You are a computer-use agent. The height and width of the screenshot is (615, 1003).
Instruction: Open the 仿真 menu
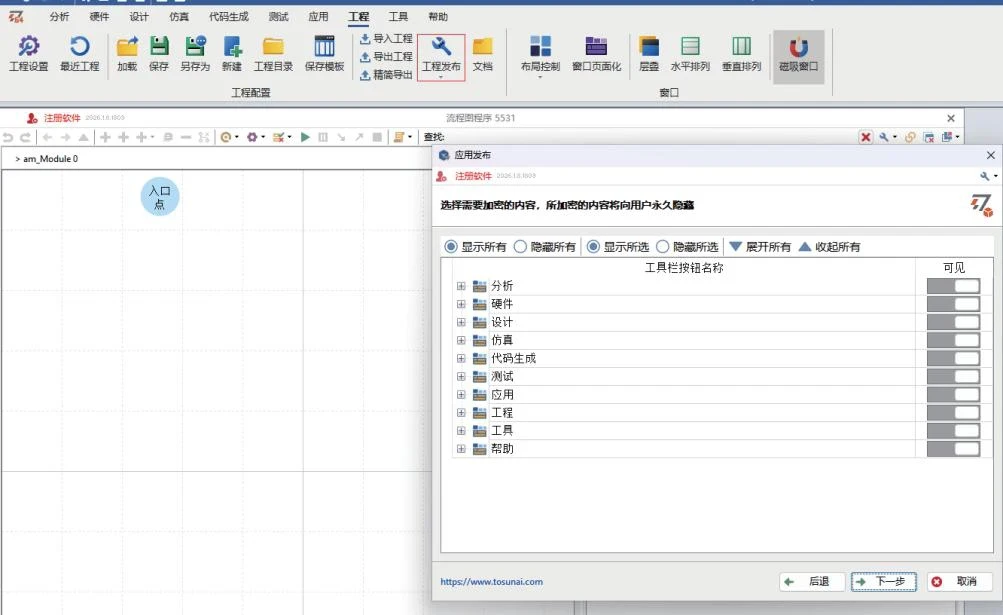tap(179, 17)
